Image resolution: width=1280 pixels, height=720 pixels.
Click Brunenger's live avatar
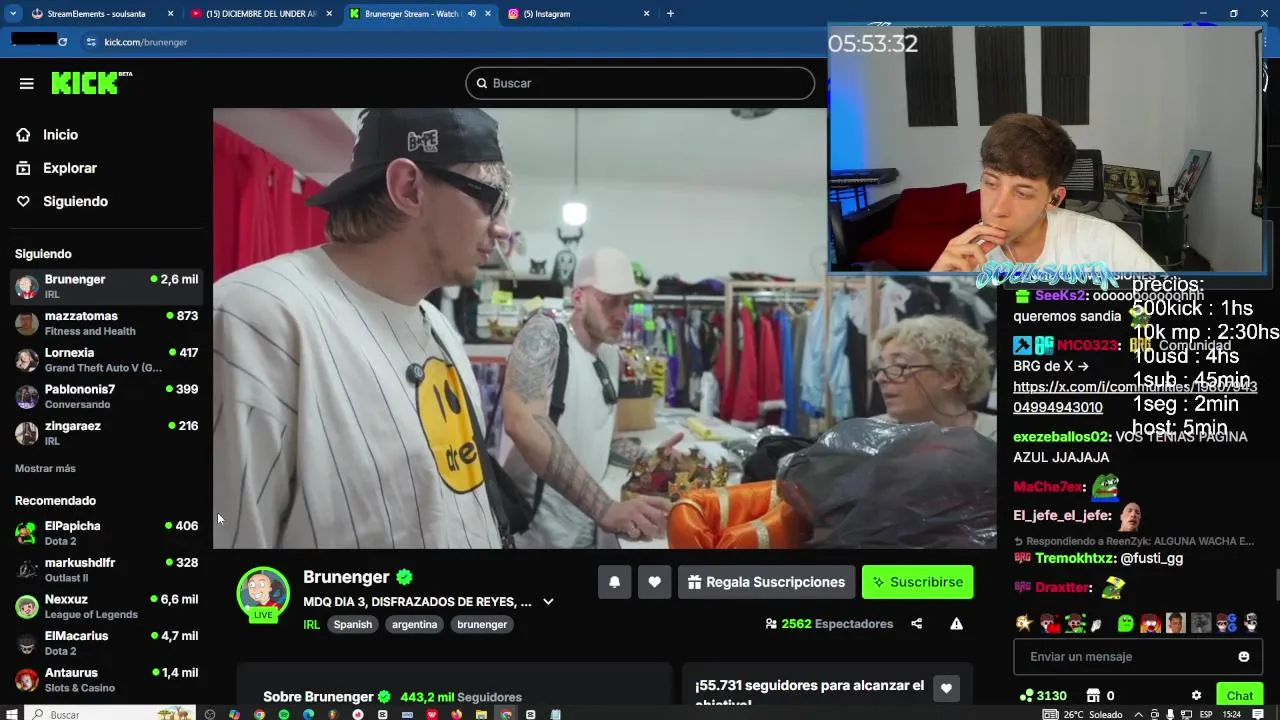[x=263, y=593]
